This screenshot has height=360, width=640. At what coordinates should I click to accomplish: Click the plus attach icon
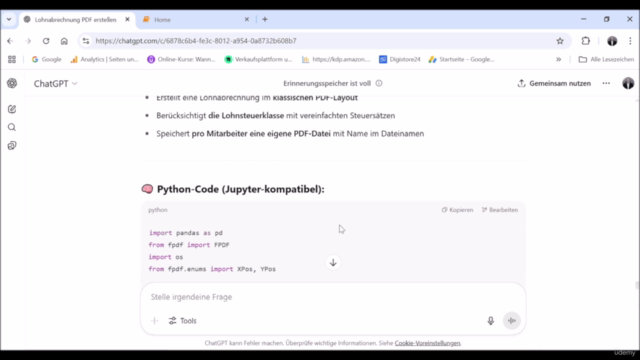tap(154, 321)
